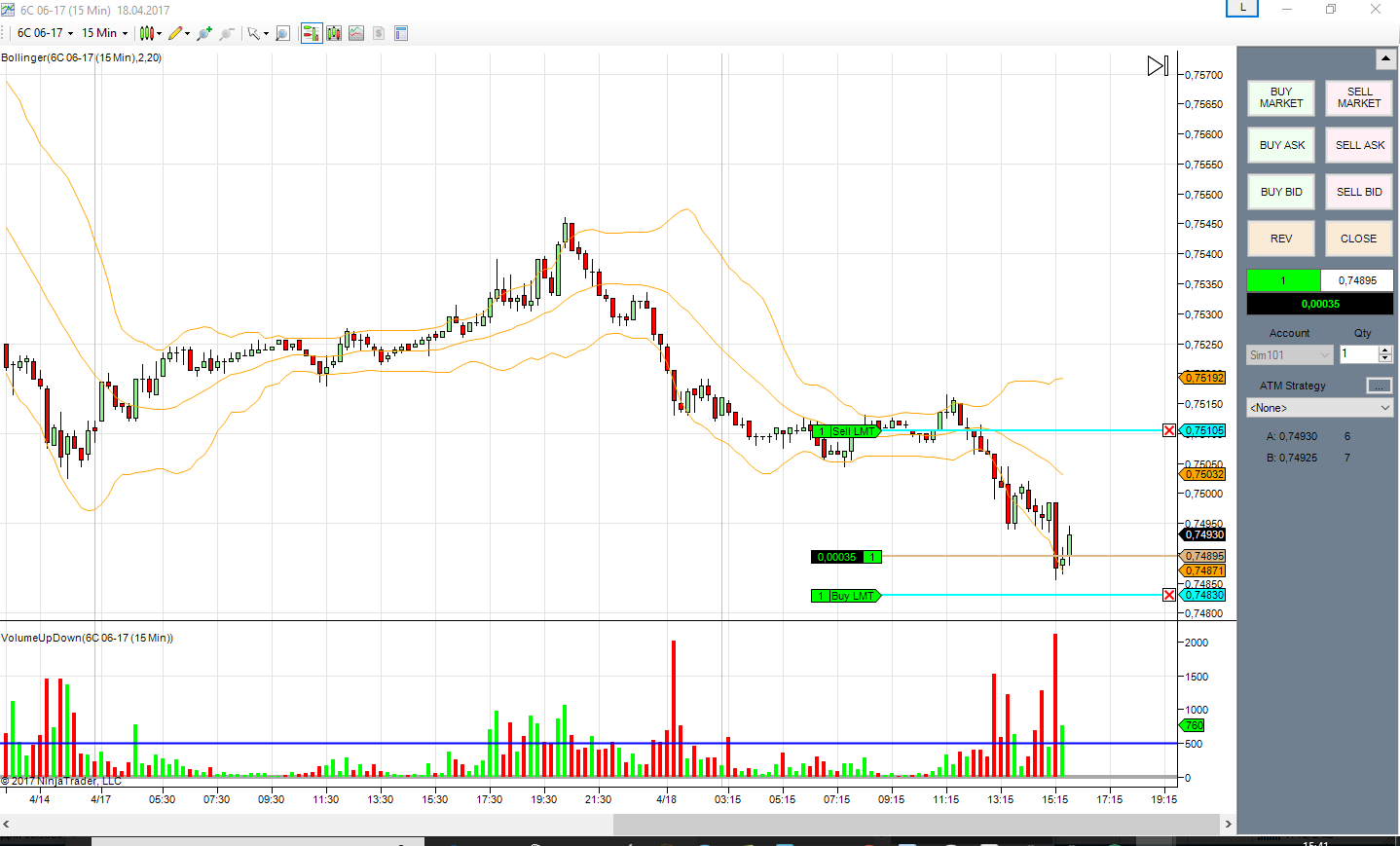Open the zoom frame magnifier tool
The image size is (1400, 846).
282,33
